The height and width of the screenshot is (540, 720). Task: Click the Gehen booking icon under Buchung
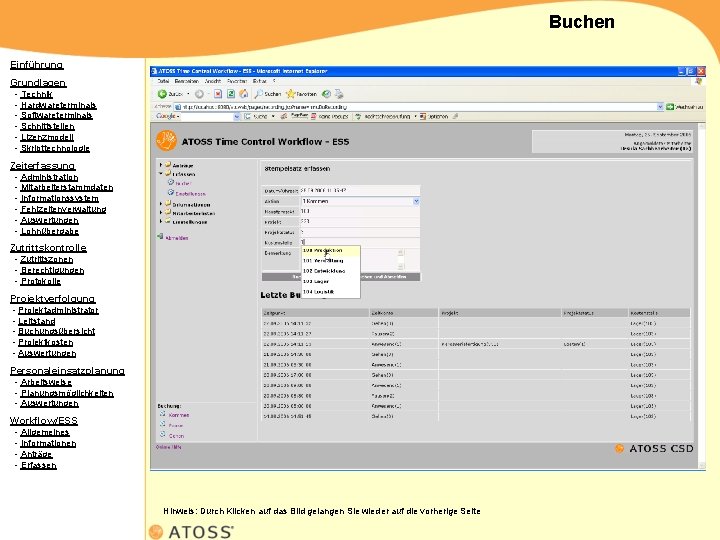coord(163,434)
